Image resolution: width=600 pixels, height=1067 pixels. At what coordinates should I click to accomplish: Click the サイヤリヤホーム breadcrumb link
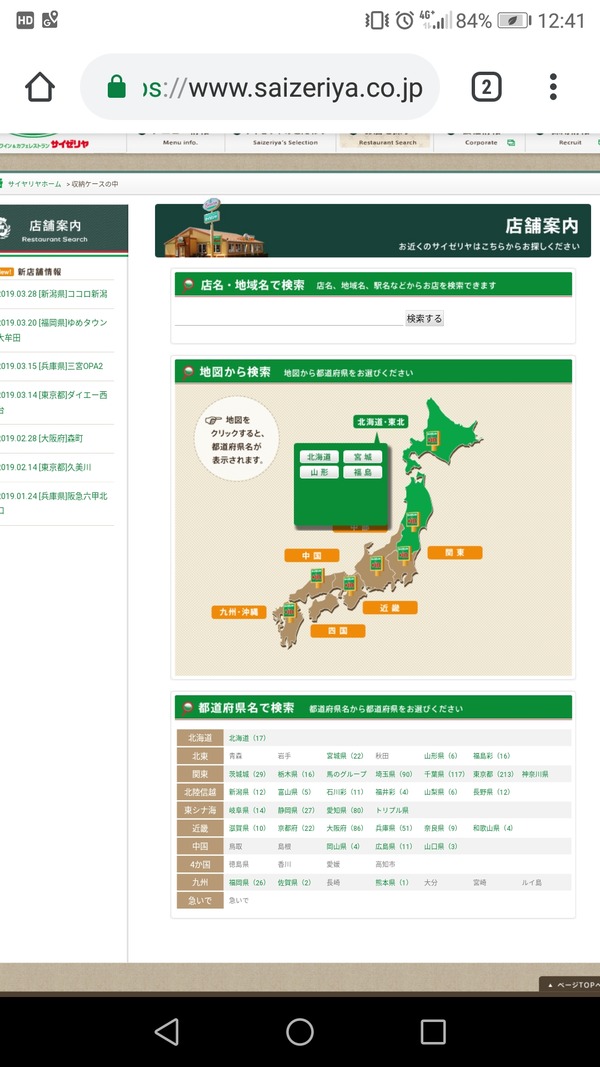click(x=34, y=184)
